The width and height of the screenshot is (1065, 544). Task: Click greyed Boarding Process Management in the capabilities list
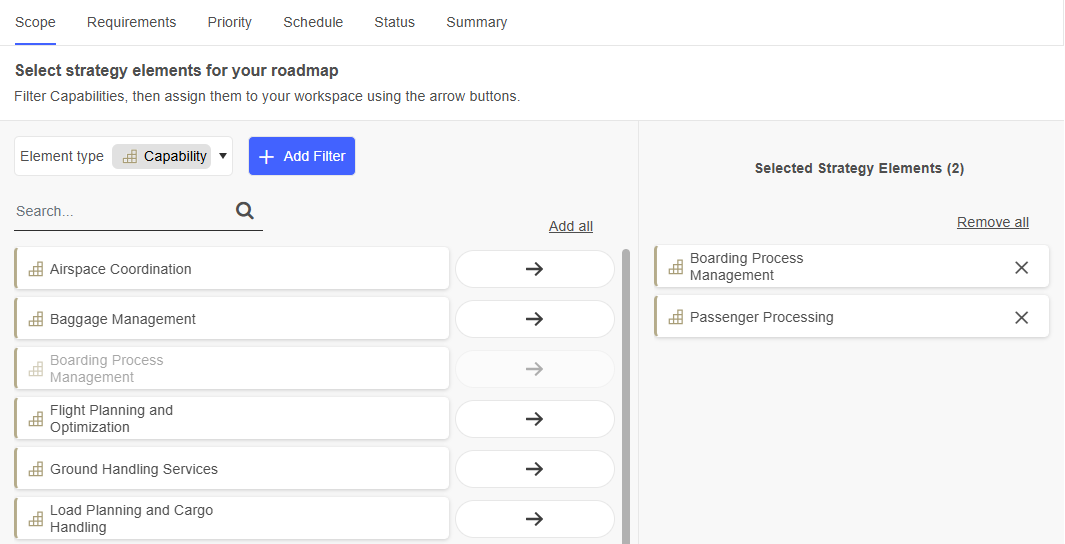point(232,369)
